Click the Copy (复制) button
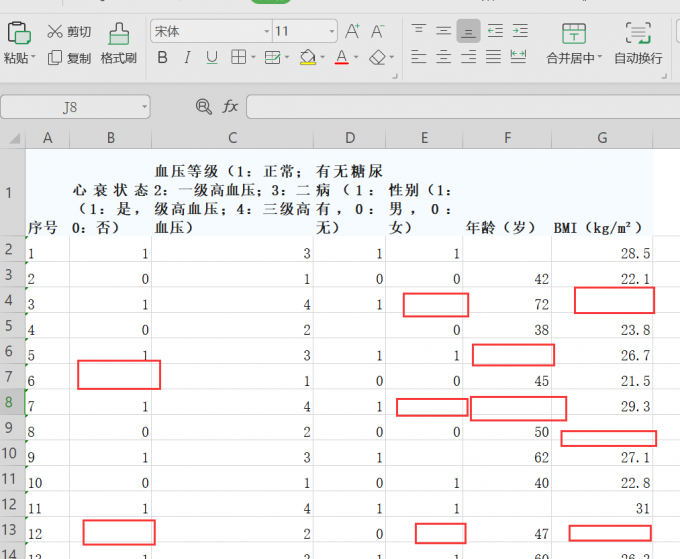The width and height of the screenshot is (680, 559). [x=69, y=58]
